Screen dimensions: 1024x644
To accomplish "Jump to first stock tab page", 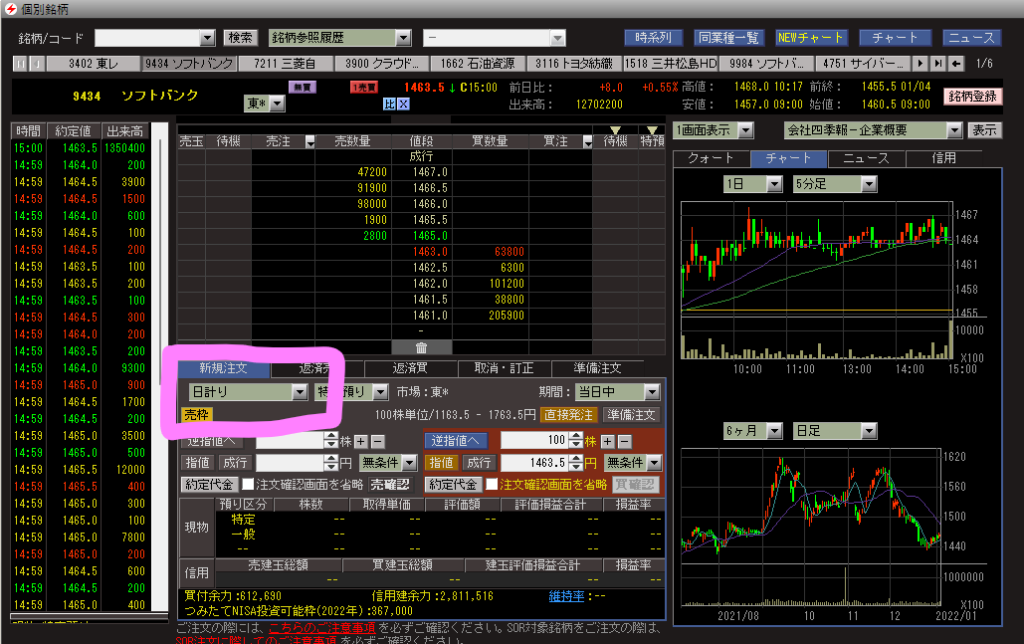I will (x=20, y=63).
